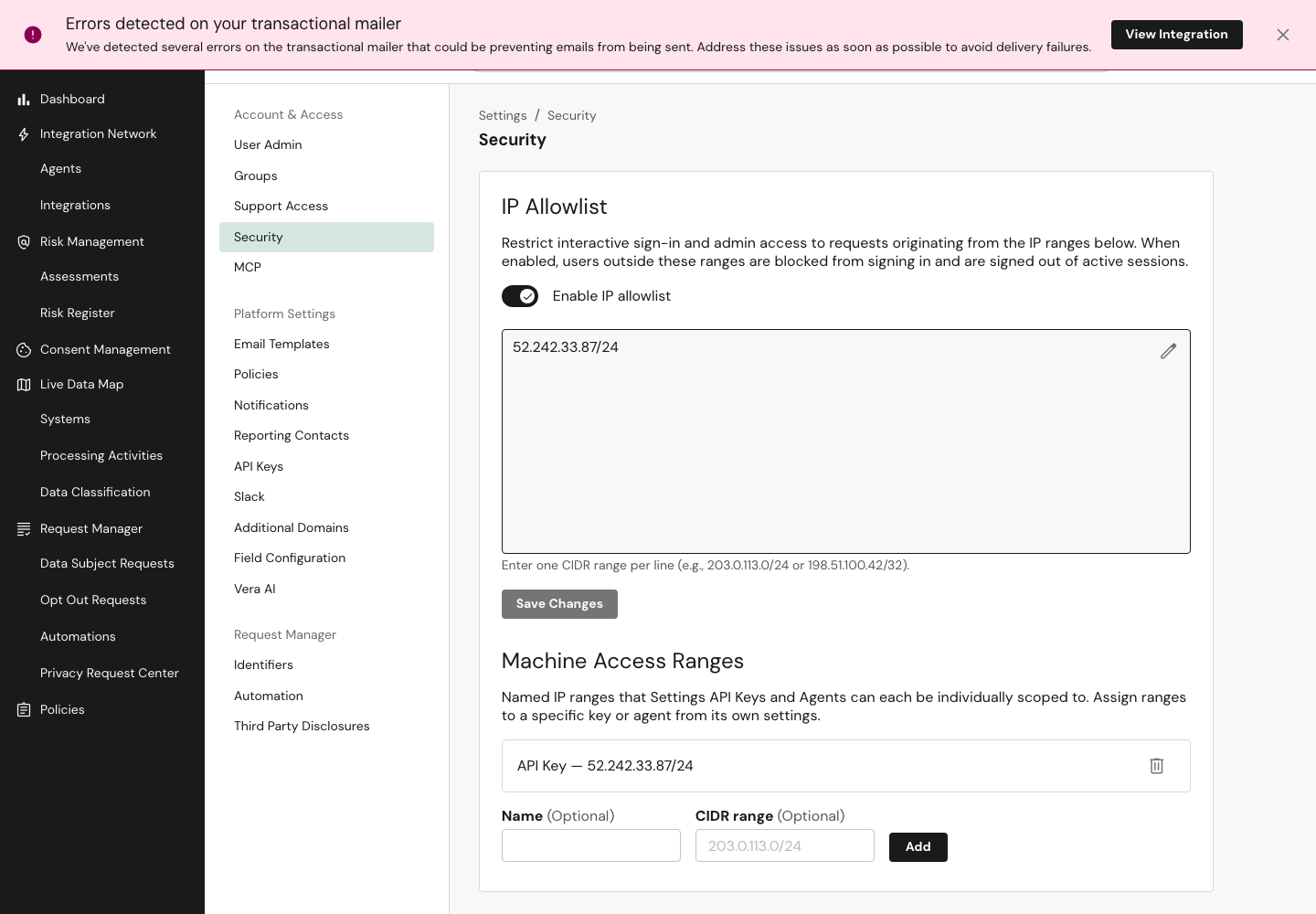This screenshot has height=914, width=1316.
Task: Dismiss the error banner with X
Action: [x=1283, y=35]
